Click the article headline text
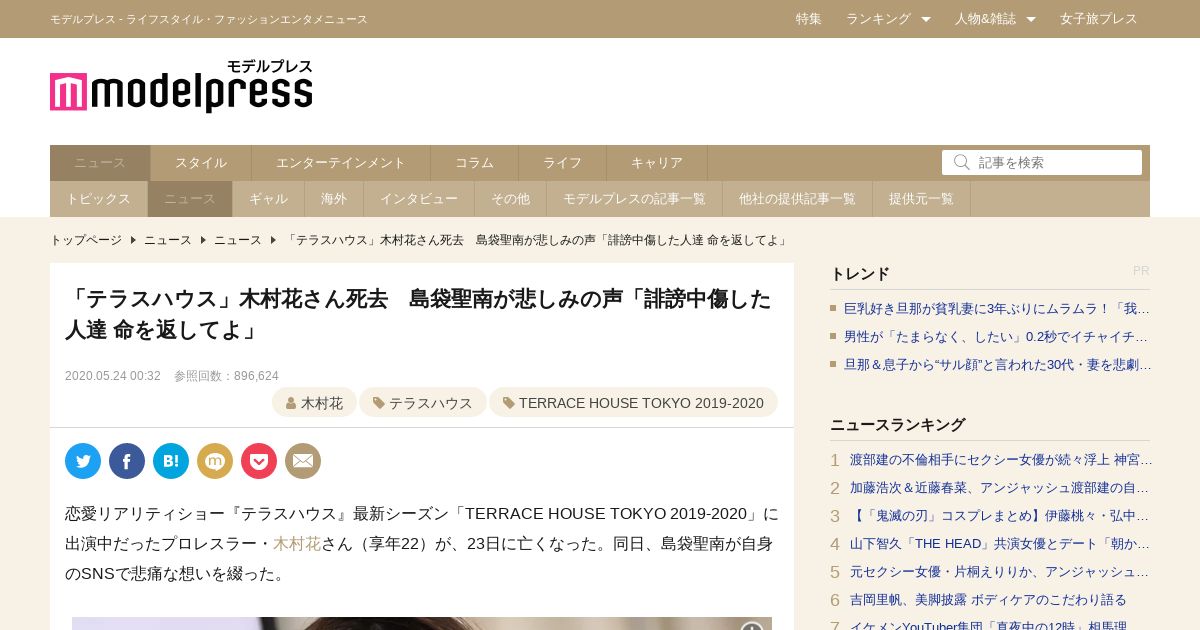 point(418,314)
